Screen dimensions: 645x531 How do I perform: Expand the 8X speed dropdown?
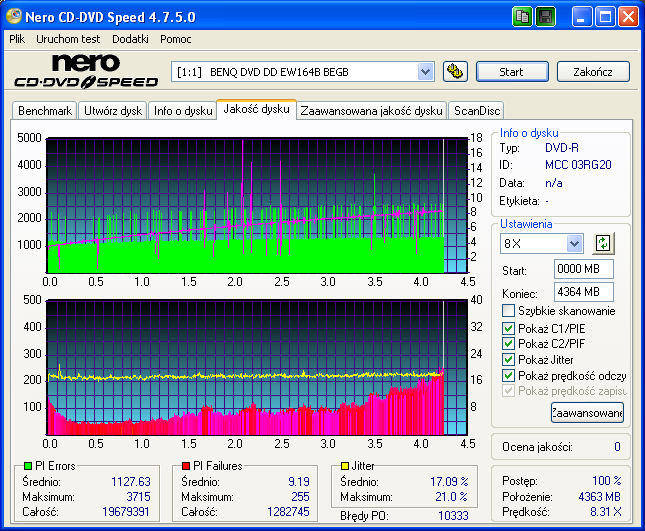(574, 243)
